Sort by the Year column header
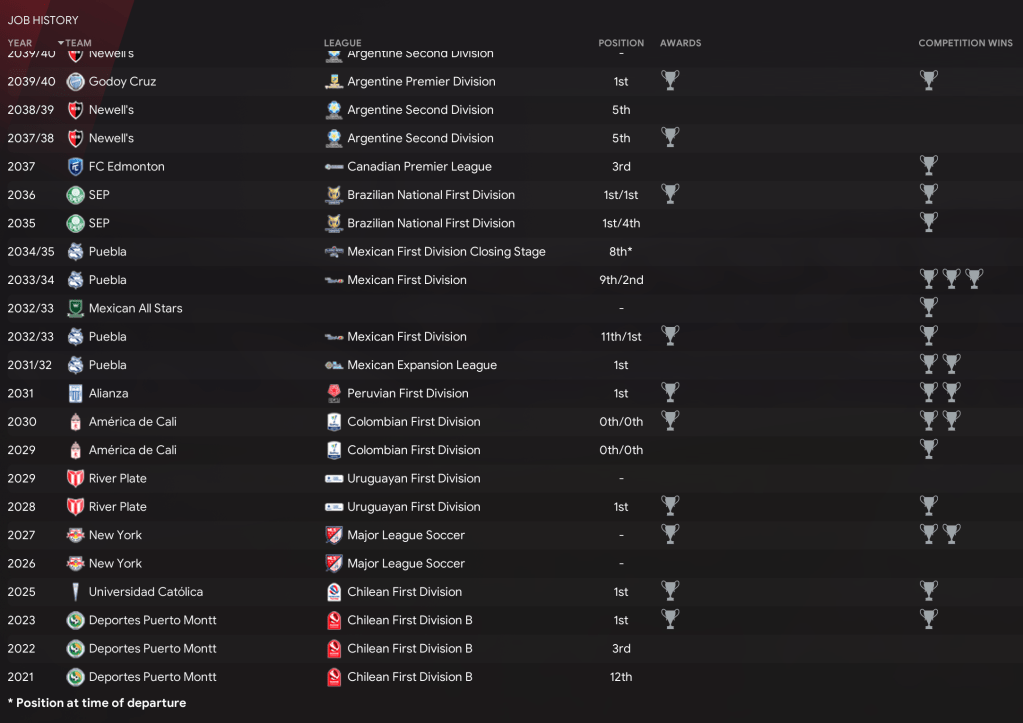Image resolution: width=1023 pixels, height=723 pixels. [20, 43]
